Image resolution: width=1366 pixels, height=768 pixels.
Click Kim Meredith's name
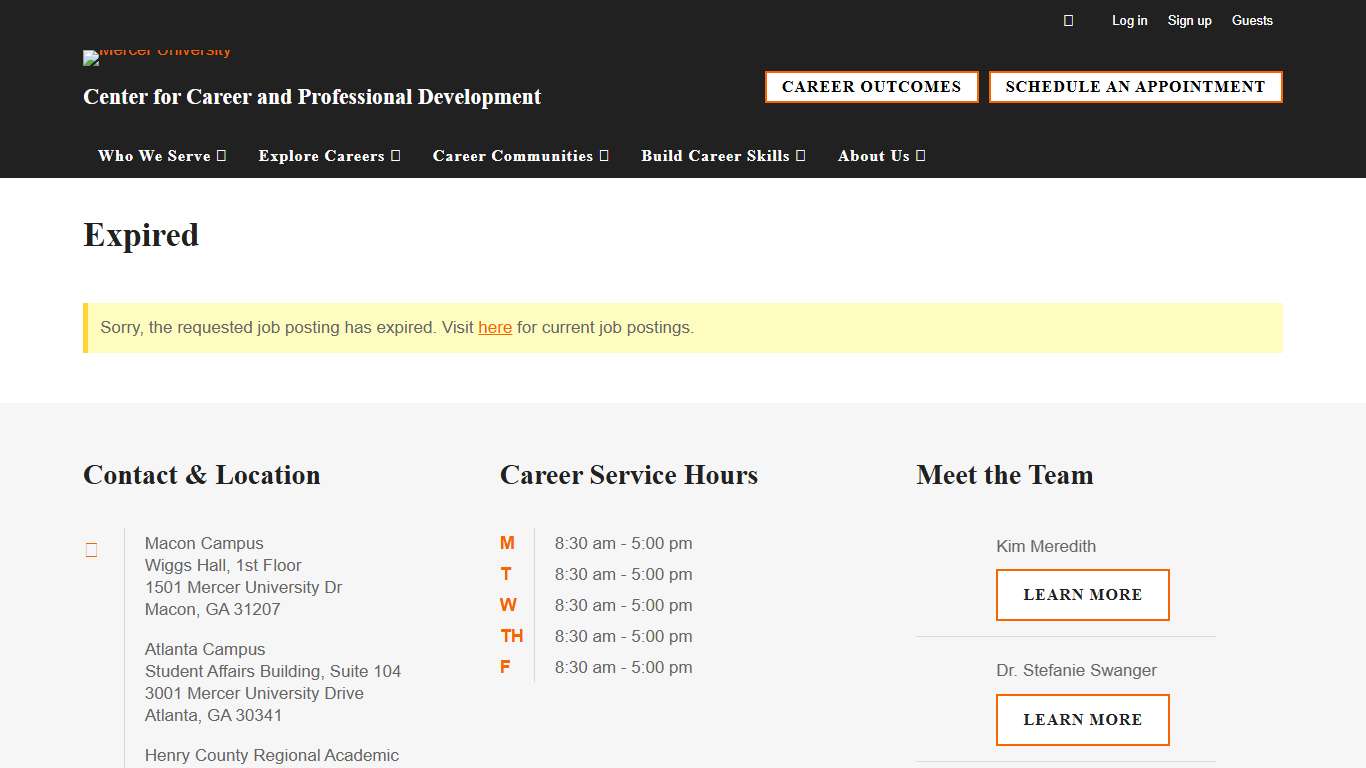click(1046, 546)
